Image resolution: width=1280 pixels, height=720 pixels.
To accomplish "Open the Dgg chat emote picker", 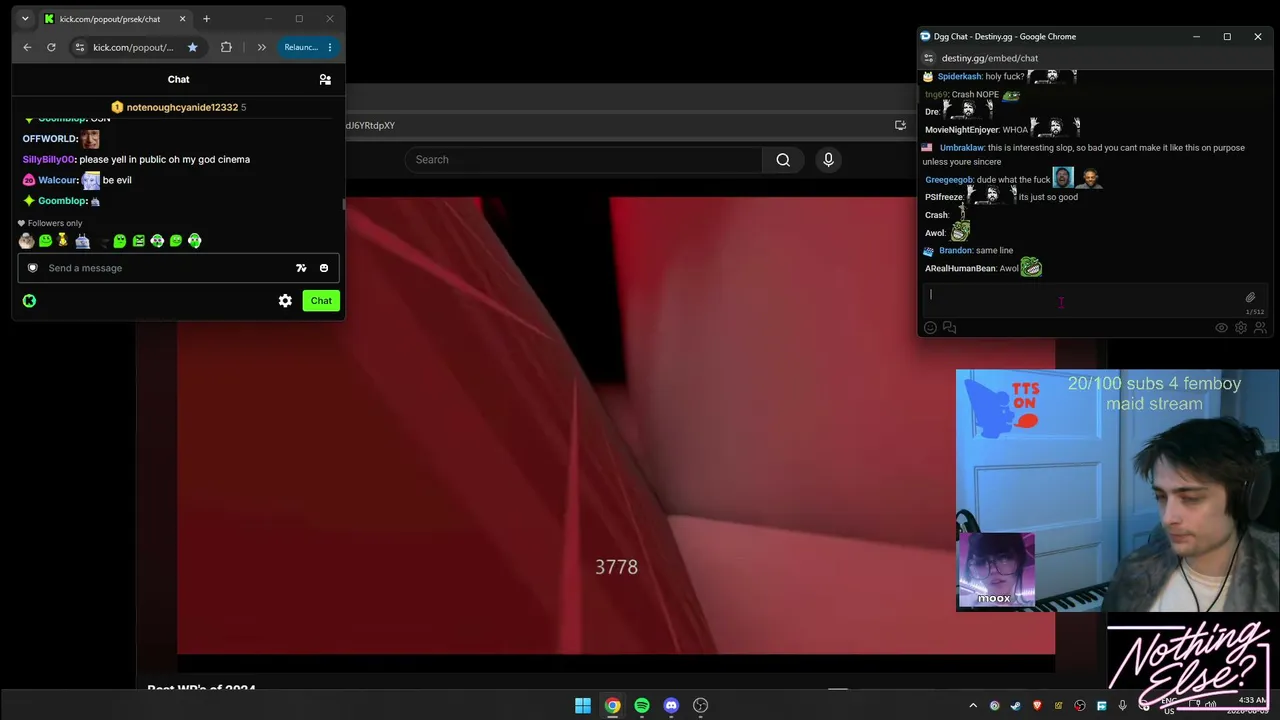I will [x=930, y=327].
